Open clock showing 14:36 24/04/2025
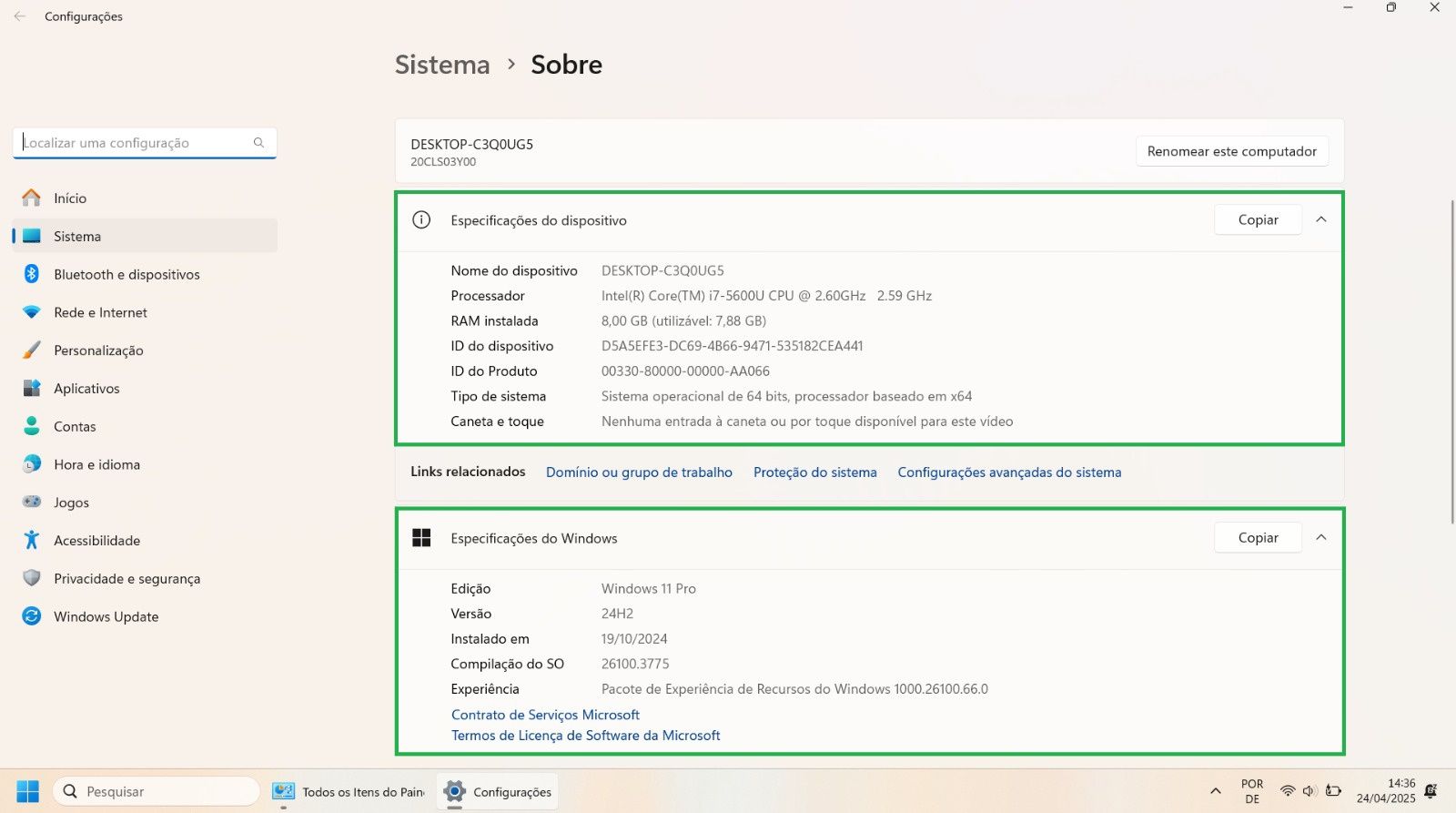This screenshot has width=1456, height=813. coord(1386,791)
